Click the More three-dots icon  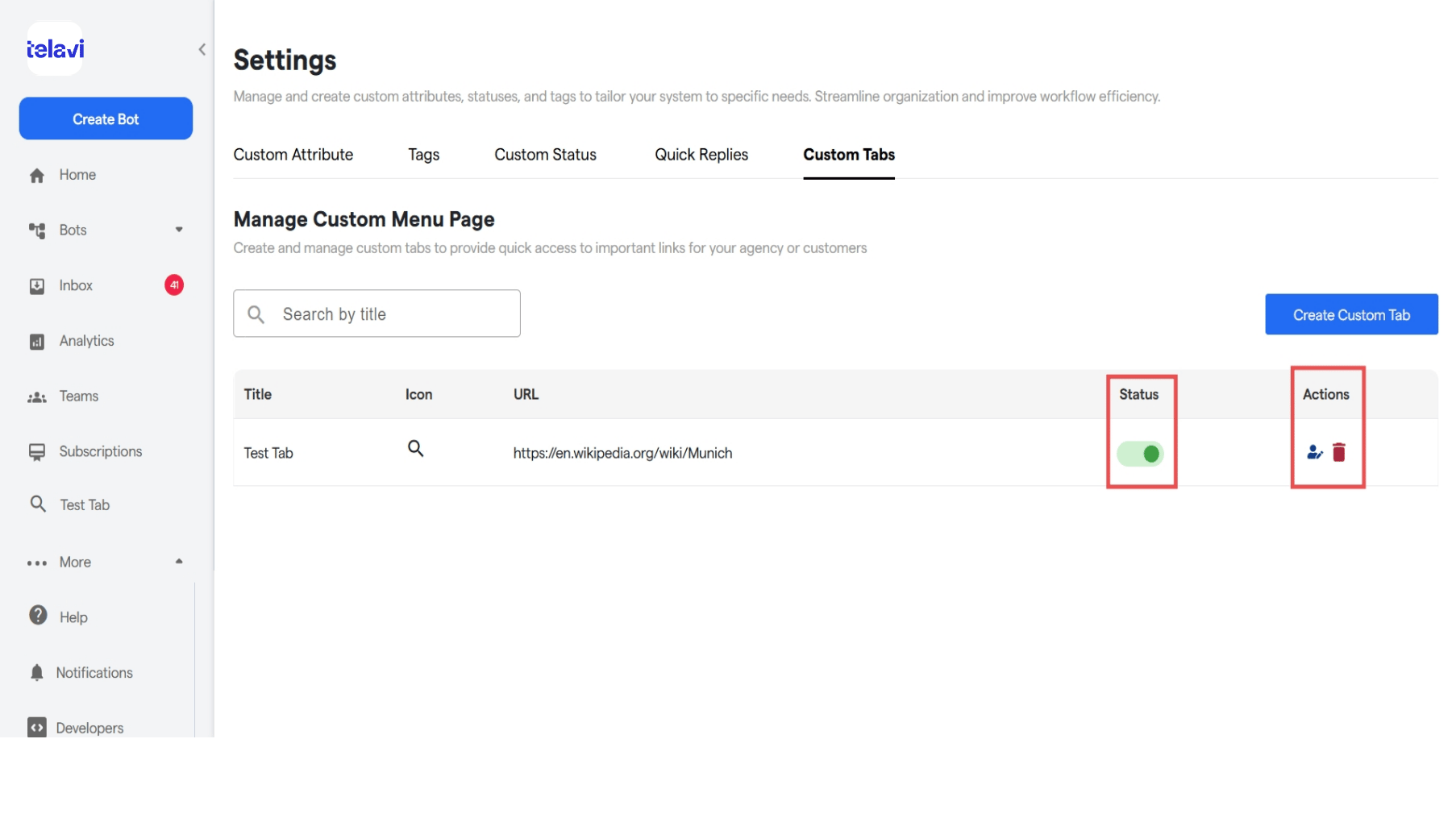pos(37,563)
